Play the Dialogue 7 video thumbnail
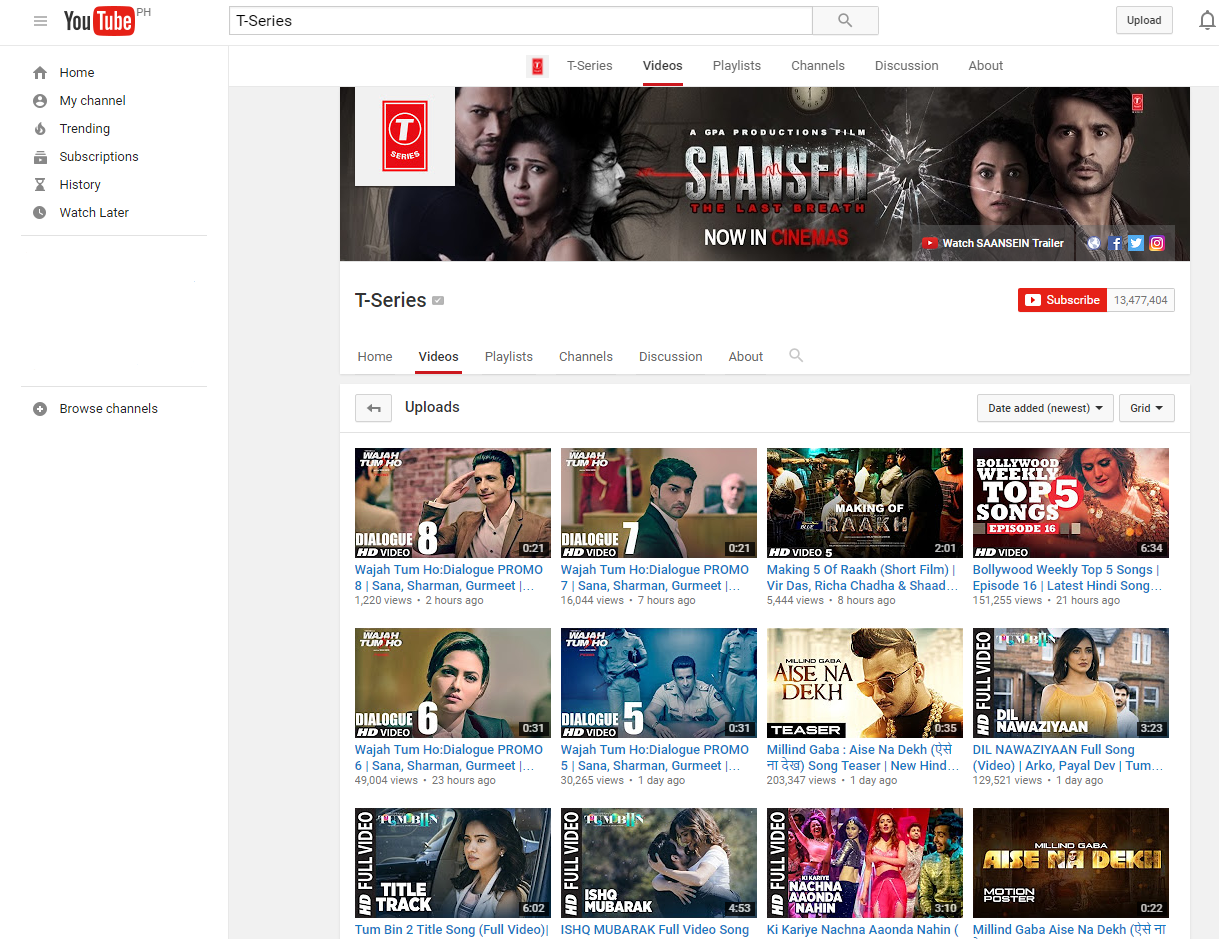The height and width of the screenshot is (939, 1219). [x=659, y=503]
